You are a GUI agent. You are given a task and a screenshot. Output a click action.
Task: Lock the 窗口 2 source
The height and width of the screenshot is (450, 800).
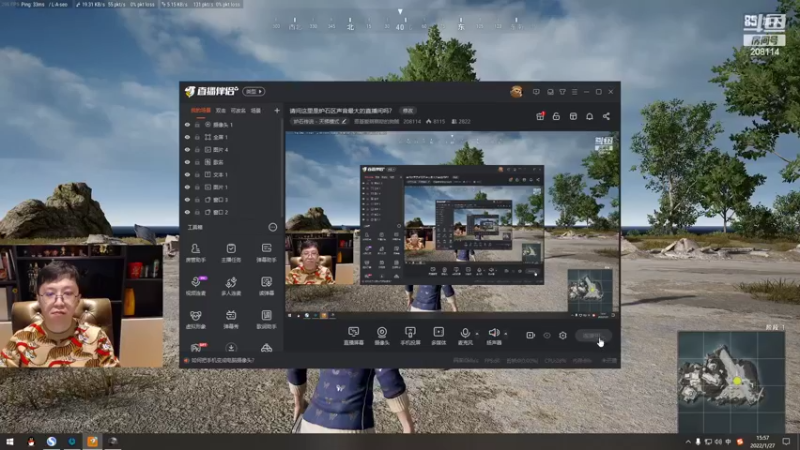197,212
